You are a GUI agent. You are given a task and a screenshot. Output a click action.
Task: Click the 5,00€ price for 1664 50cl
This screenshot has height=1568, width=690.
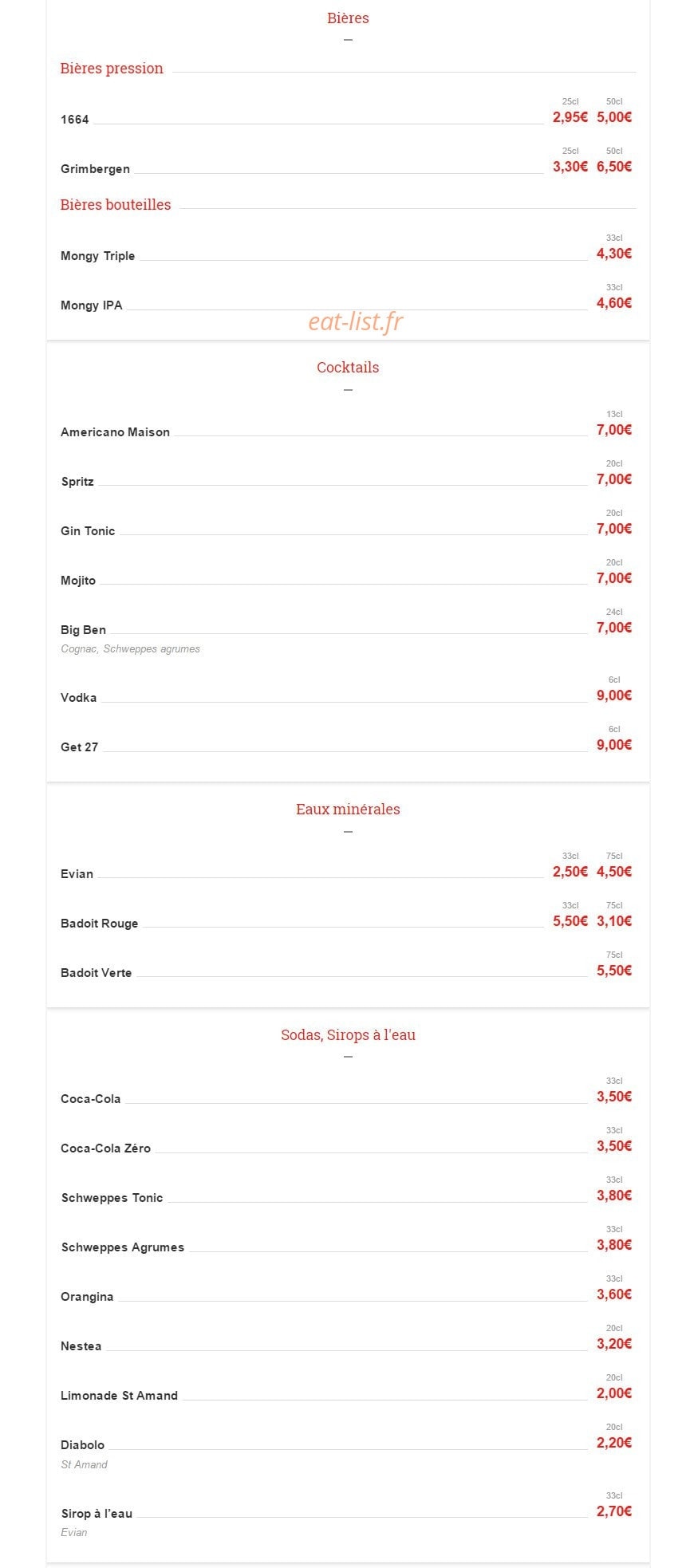pyautogui.click(x=614, y=117)
